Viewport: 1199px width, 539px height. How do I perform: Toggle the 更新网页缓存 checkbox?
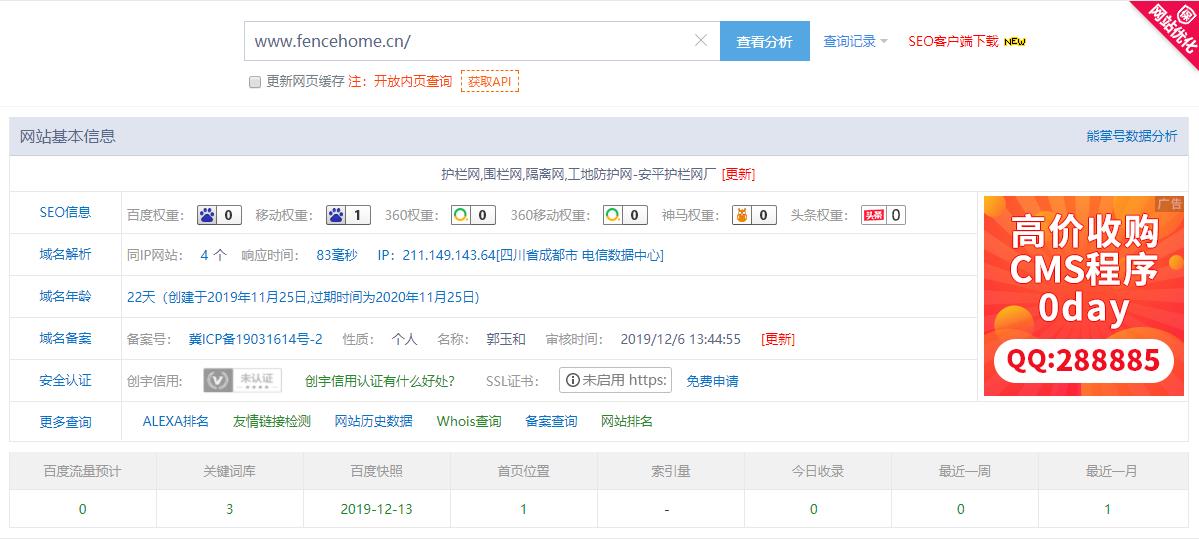click(255, 82)
